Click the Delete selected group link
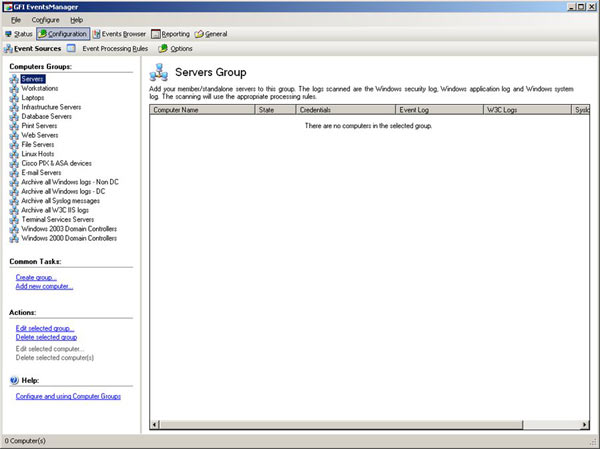 46,337
